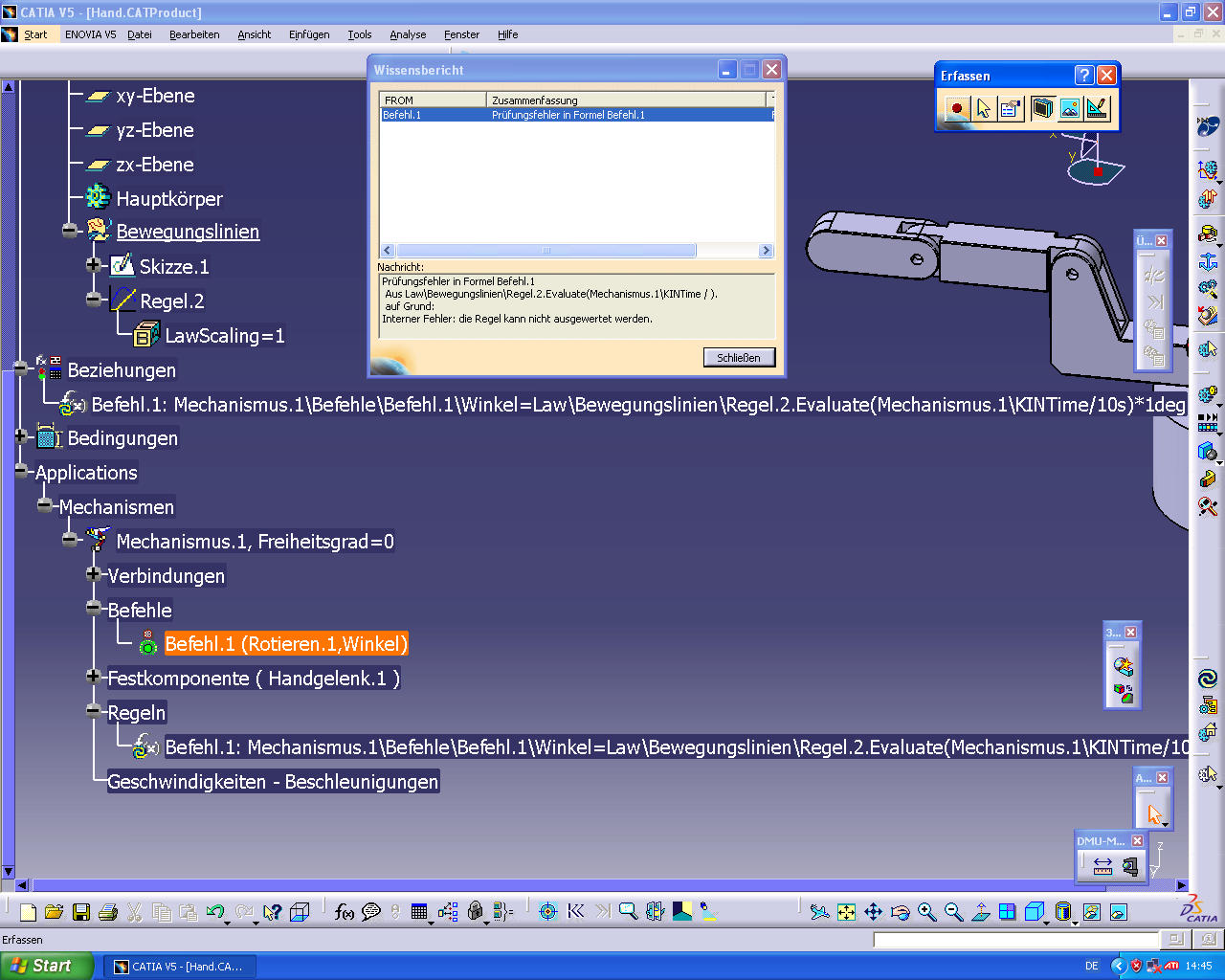
Task: Select the Pan four-arrow icon
Action: (x=873, y=912)
